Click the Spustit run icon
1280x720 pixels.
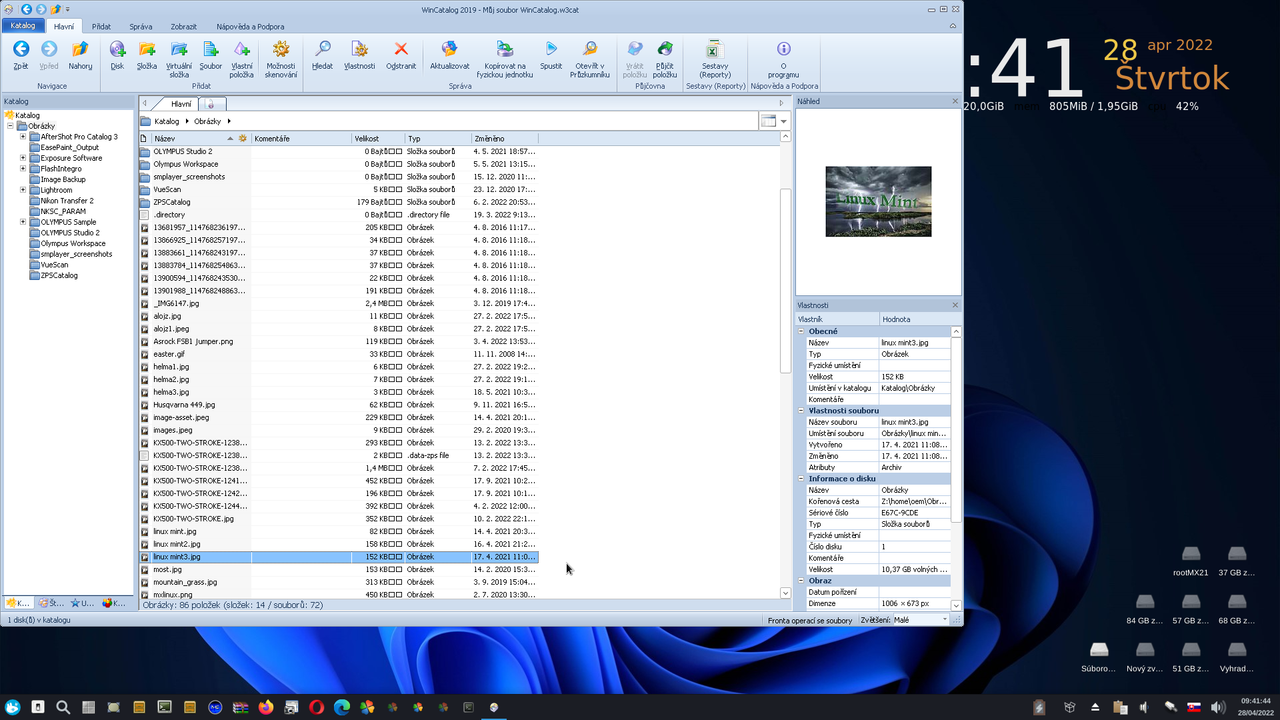pyautogui.click(x=551, y=49)
